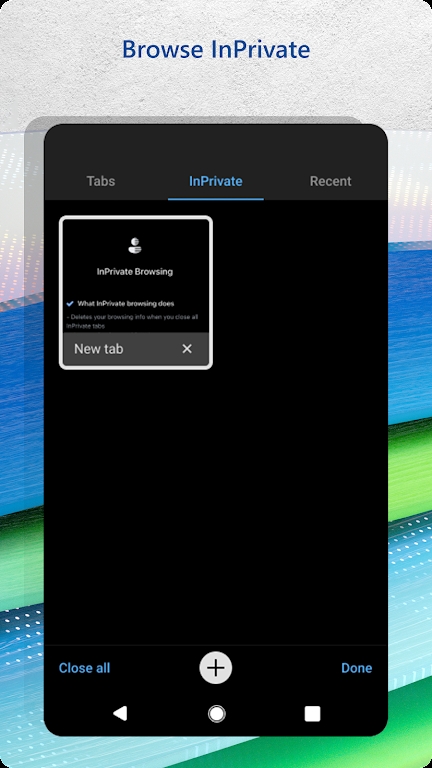
Task: Tap the Android home circle button
Action: tap(216, 714)
